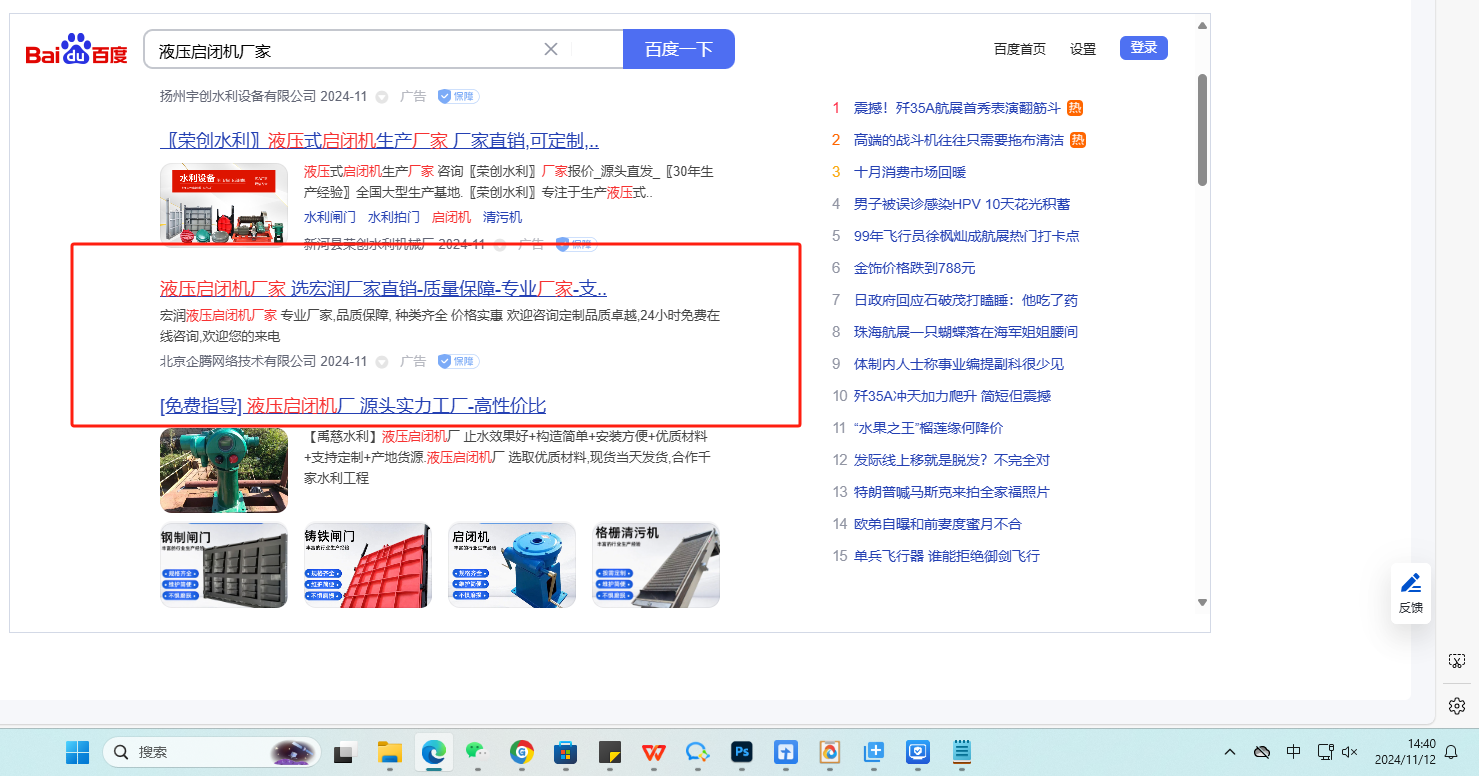The image size is (1479, 776).
Task: Toggle the 中 input method indicator
Action: point(1293,752)
